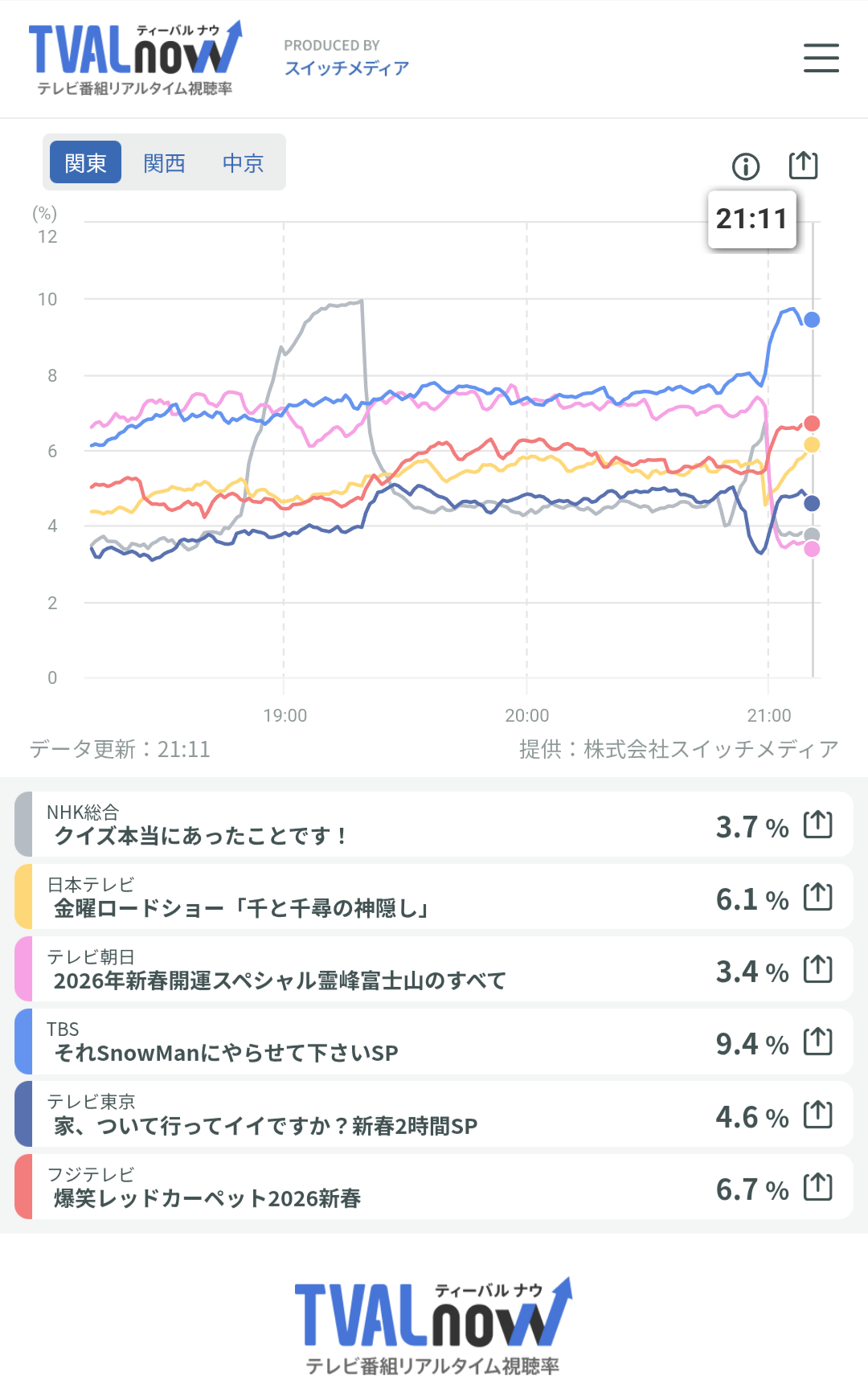Share the フジテレビ program rating
Viewport: 868px width, 1392px height.
pyautogui.click(x=818, y=1187)
